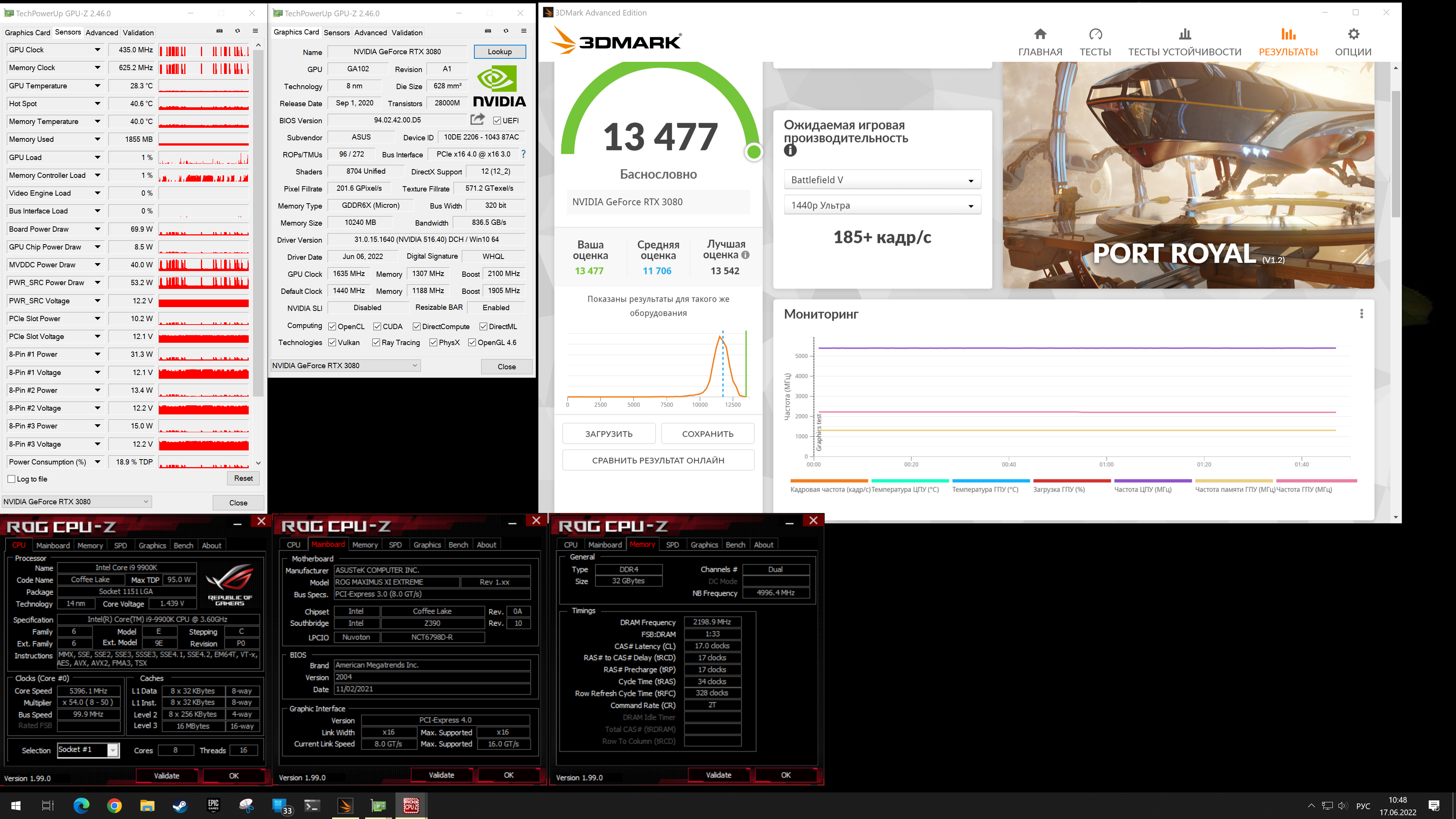Toggle the UEFI checkbox

coord(497,121)
